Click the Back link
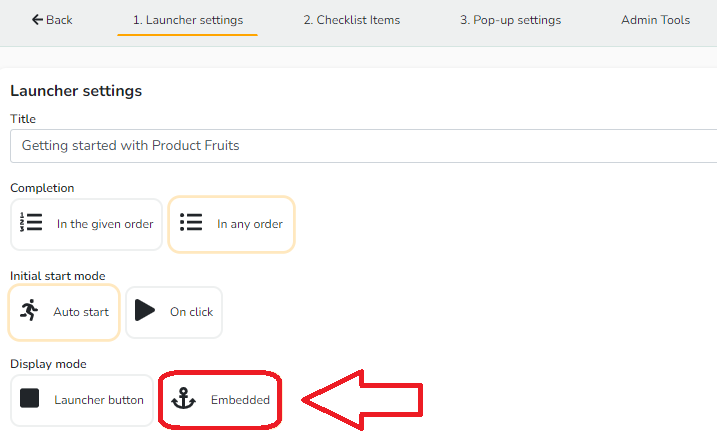 52,20
